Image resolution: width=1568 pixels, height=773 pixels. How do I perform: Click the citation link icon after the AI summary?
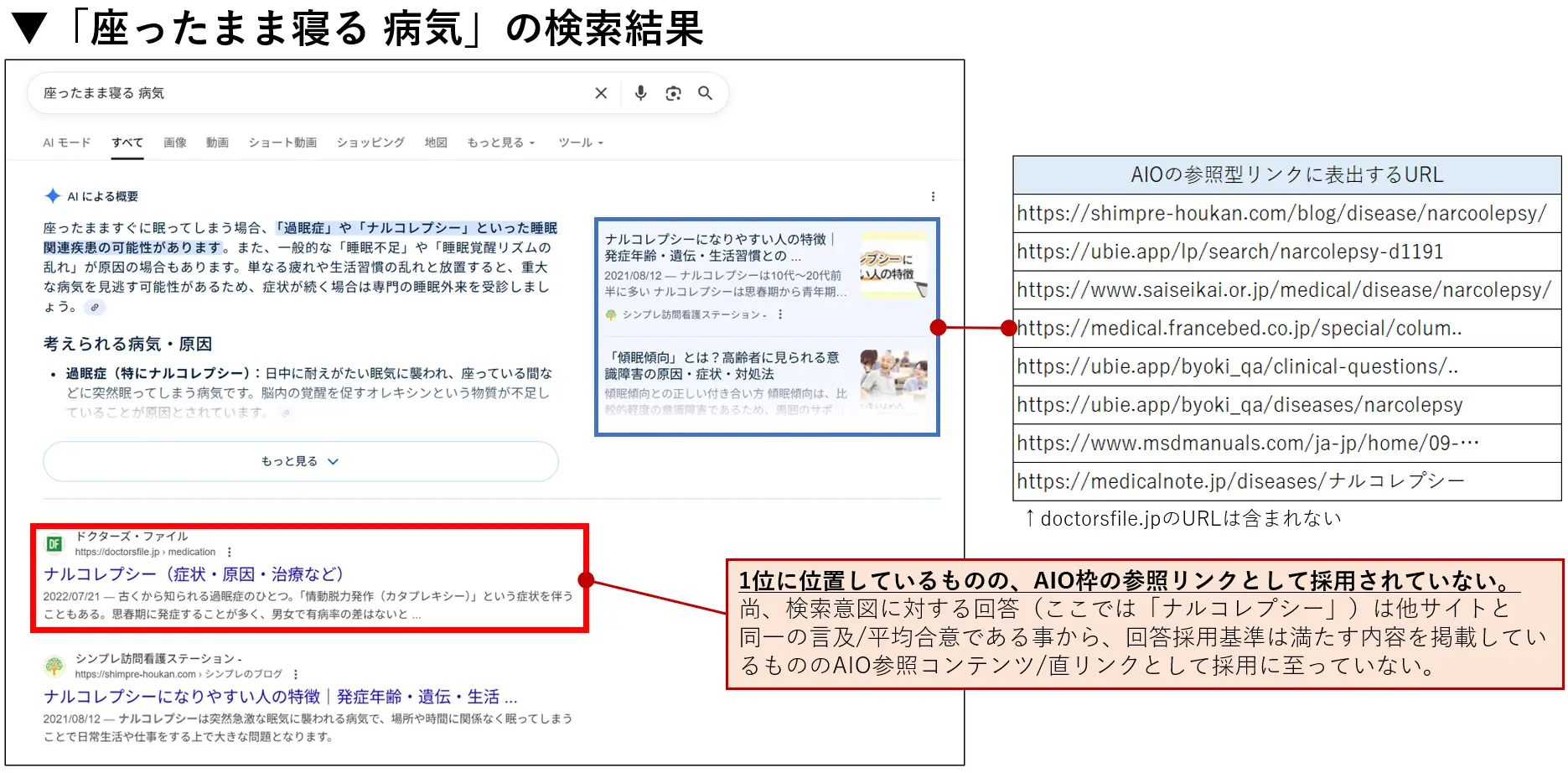pyautogui.click(x=95, y=309)
